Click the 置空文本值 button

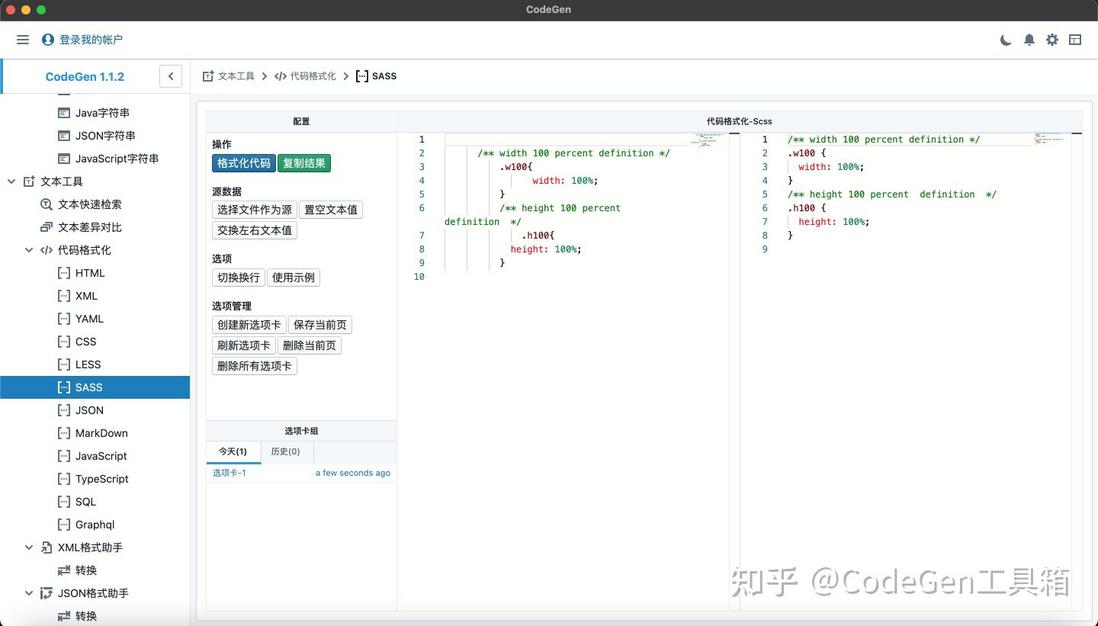click(x=331, y=209)
